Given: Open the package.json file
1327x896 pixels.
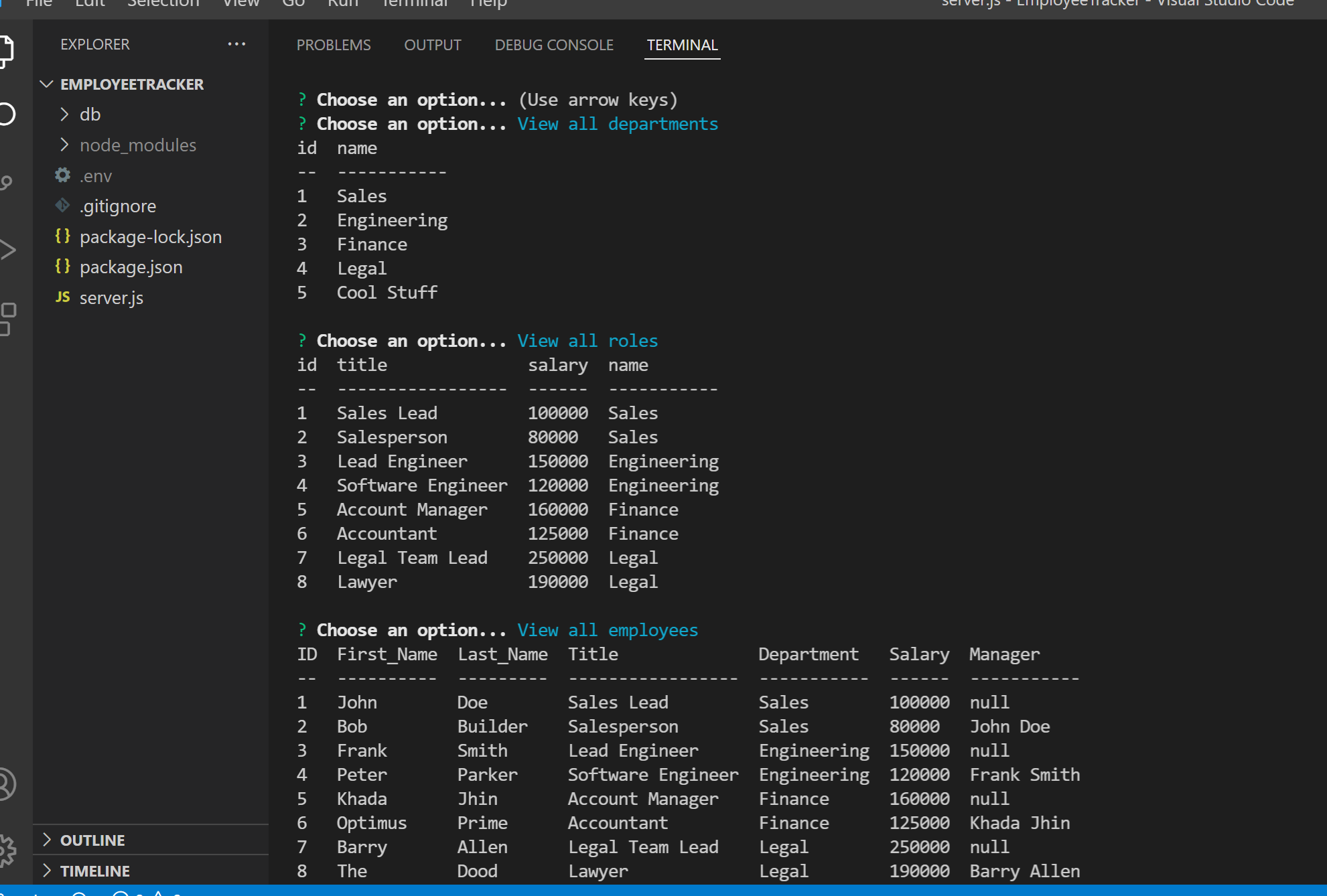Looking at the screenshot, I should (131, 267).
